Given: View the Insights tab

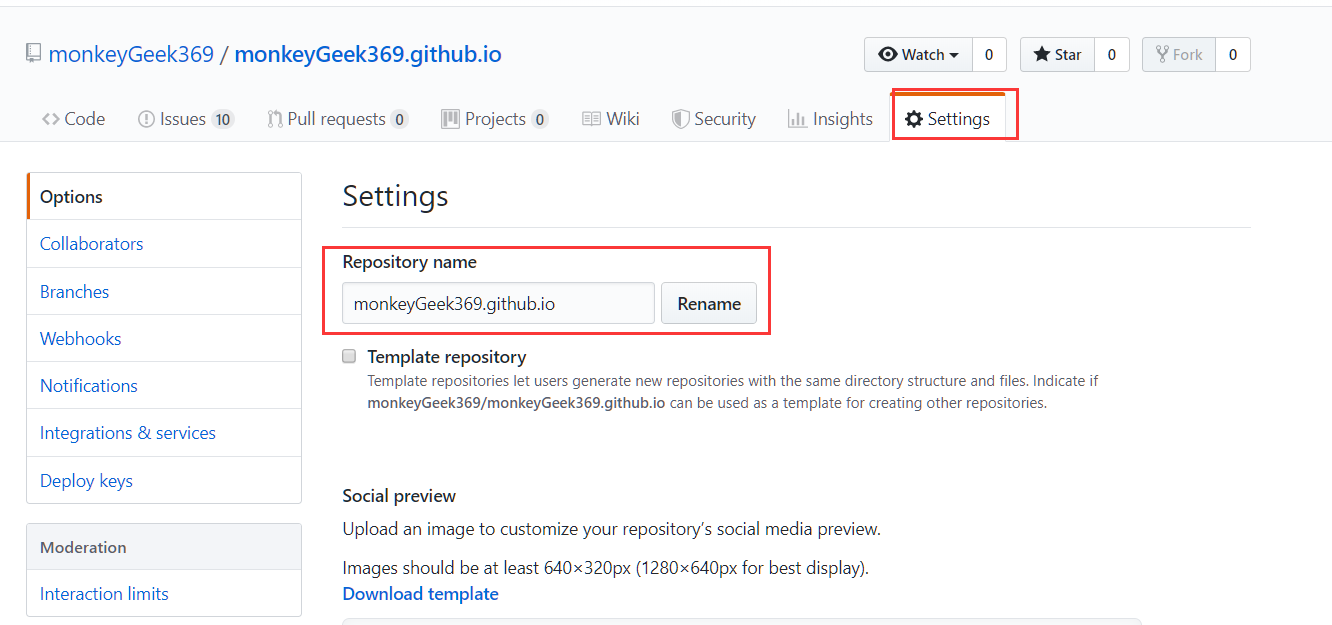Looking at the screenshot, I should point(831,119).
